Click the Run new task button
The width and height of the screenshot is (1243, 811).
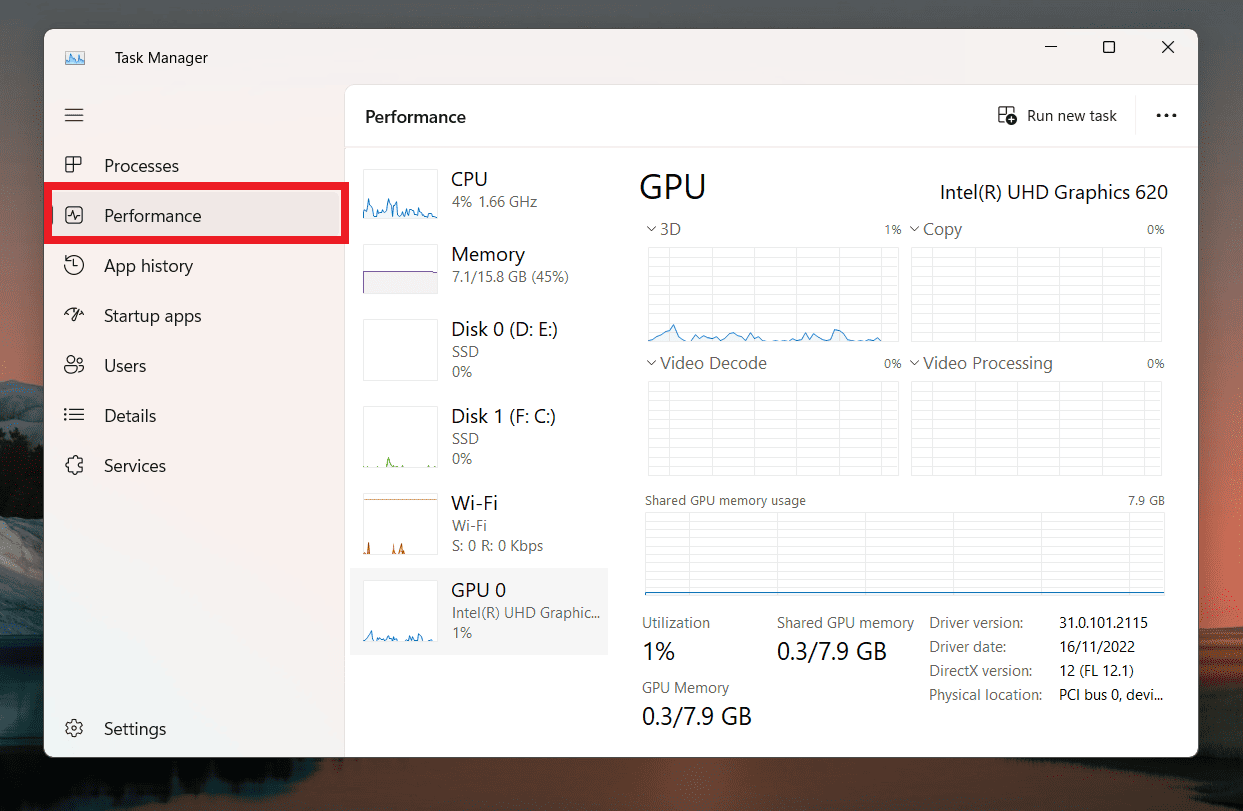1057,116
